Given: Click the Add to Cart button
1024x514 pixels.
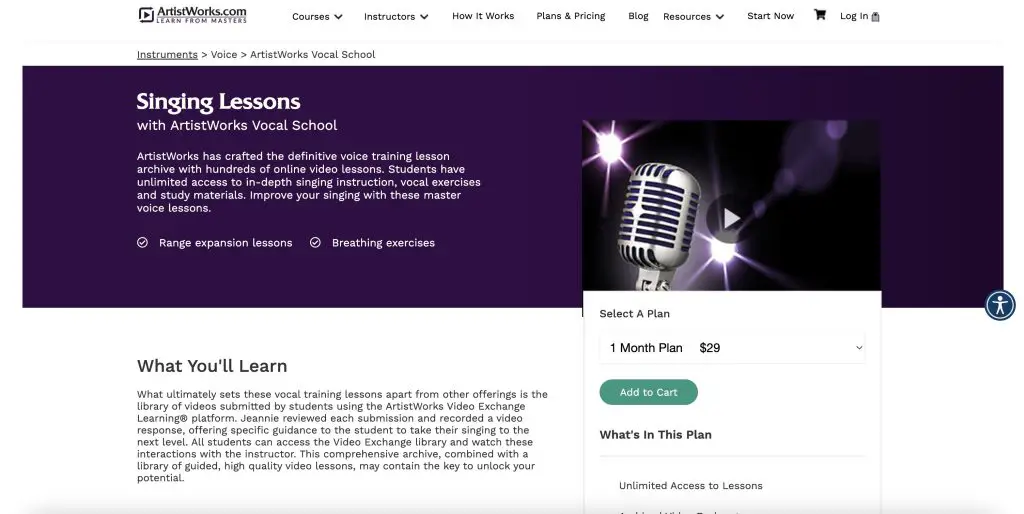Looking at the screenshot, I should click(x=648, y=392).
